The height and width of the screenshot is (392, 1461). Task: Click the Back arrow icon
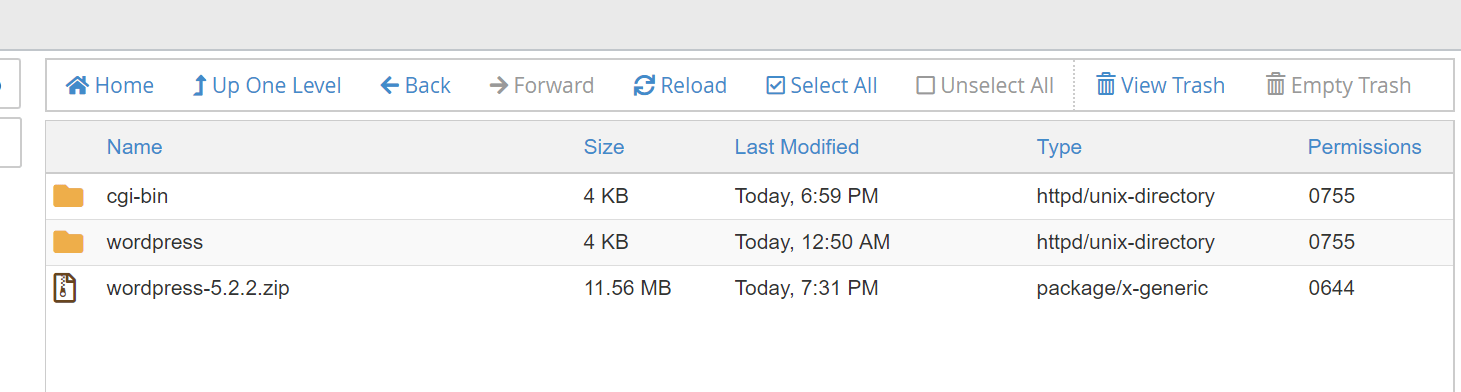click(x=390, y=86)
